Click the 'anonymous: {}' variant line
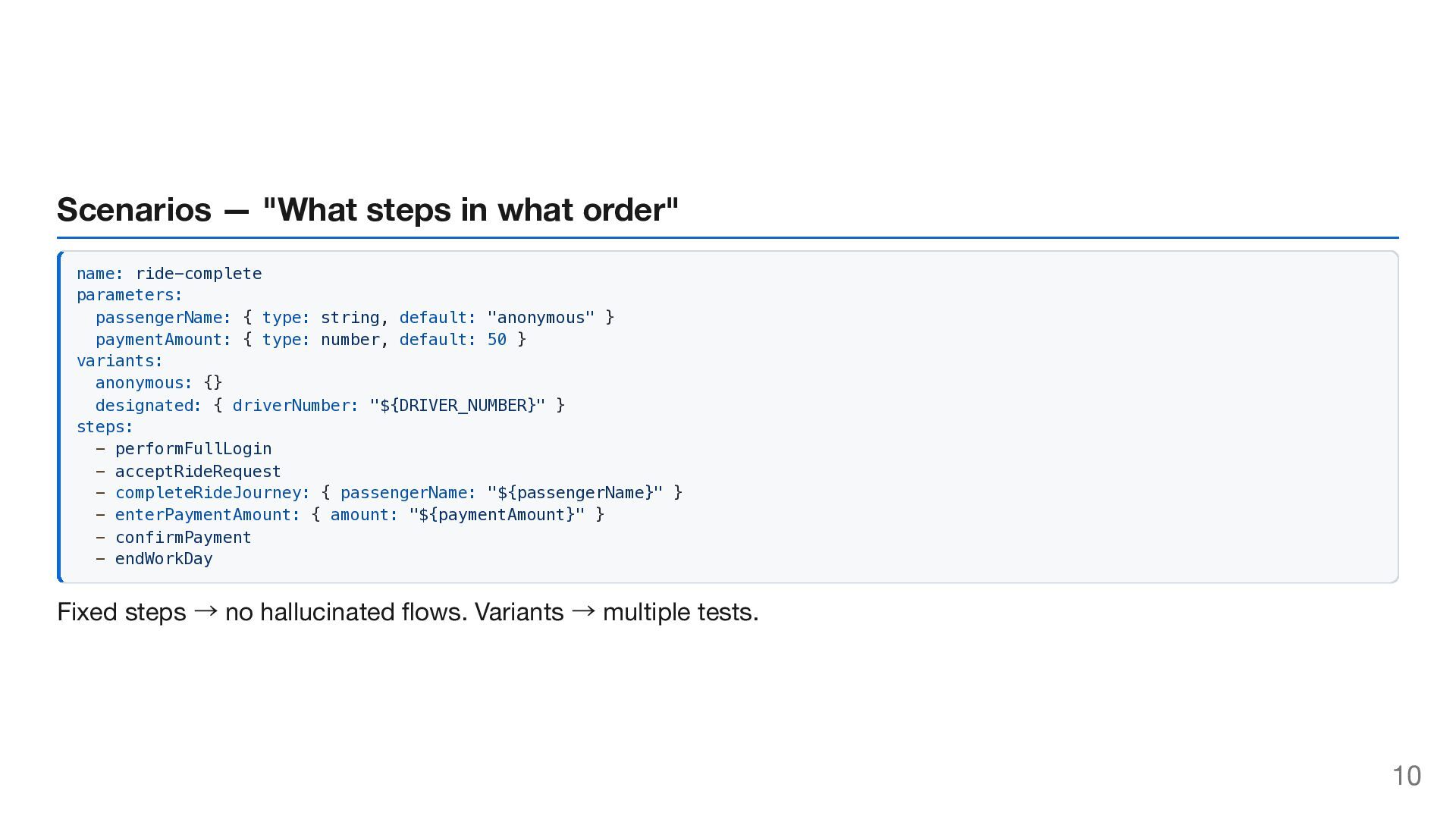This screenshot has width=1456, height=819. coord(158,383)
